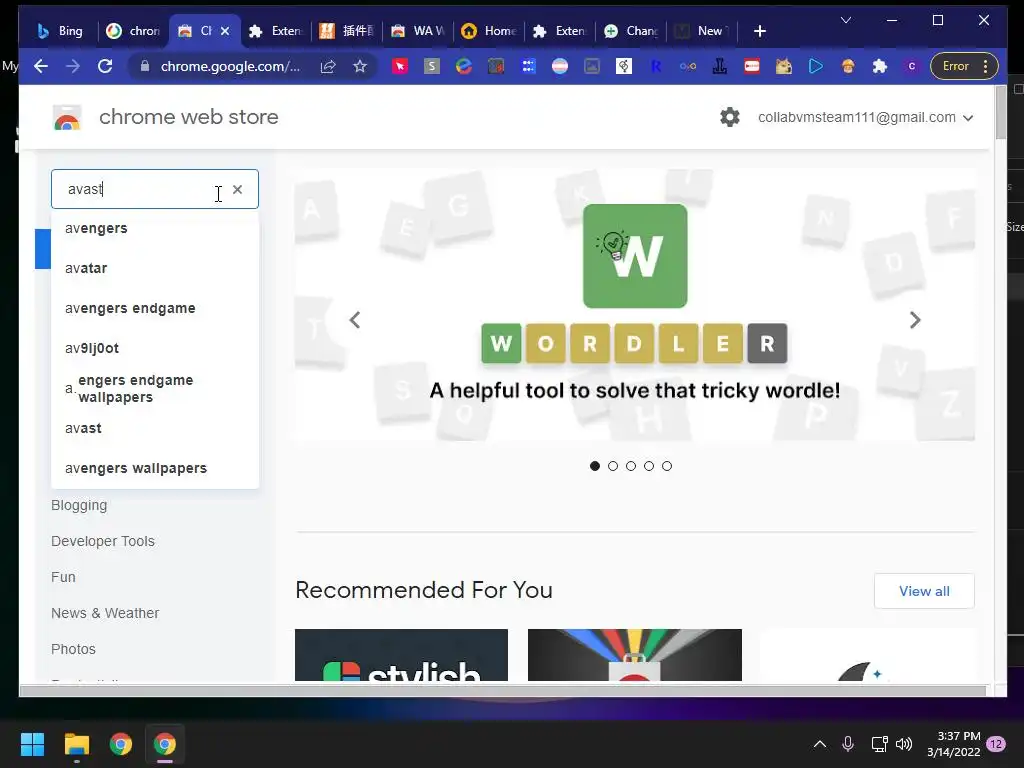This screenshot has width=1024, height=768.
Task: Click the browser forward arrow
Action: point(72,66)
